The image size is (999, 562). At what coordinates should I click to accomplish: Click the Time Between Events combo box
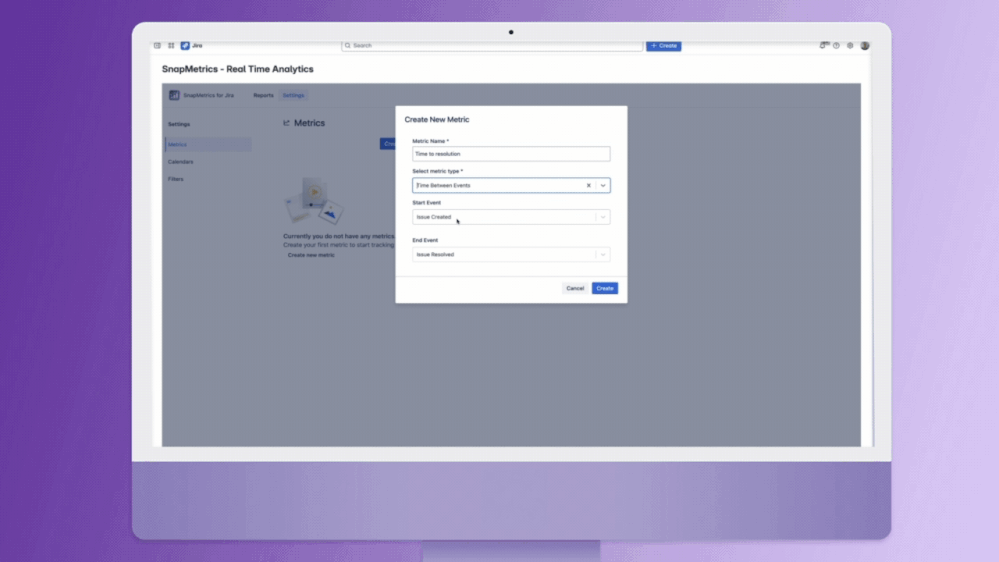coord(511,185)
